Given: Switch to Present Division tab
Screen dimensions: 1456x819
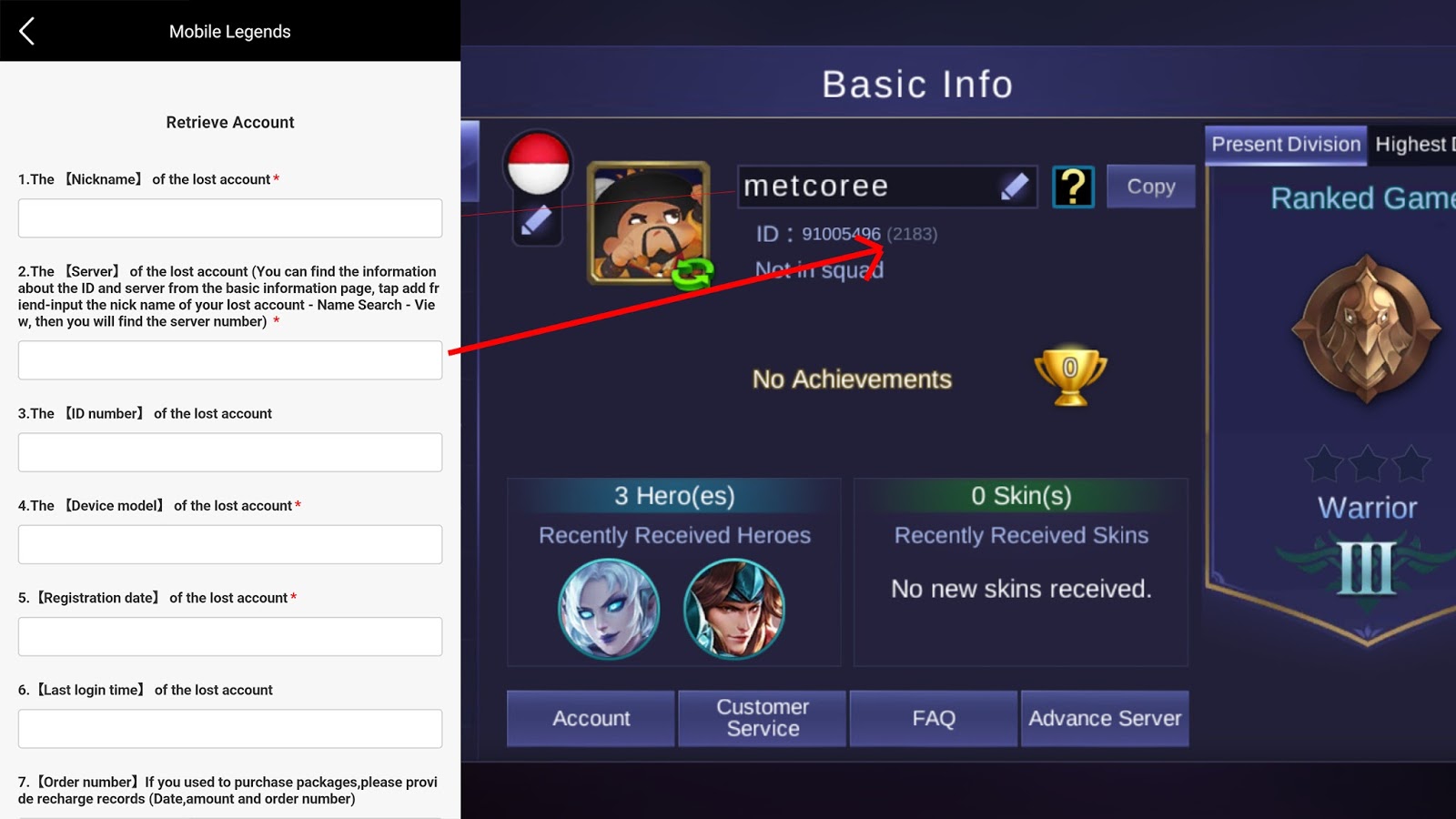Looking at the screenshot, I should point(1286,145).
